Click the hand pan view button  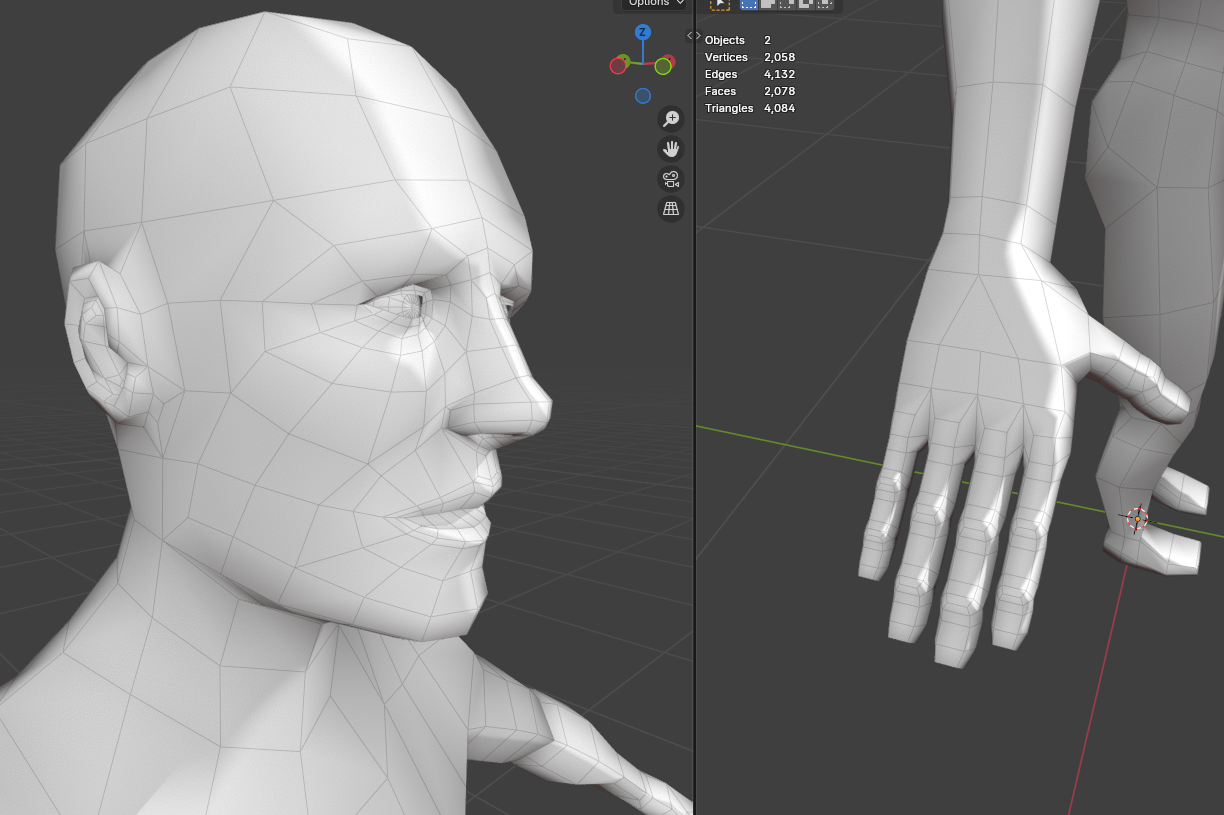(x=671, y=149)
